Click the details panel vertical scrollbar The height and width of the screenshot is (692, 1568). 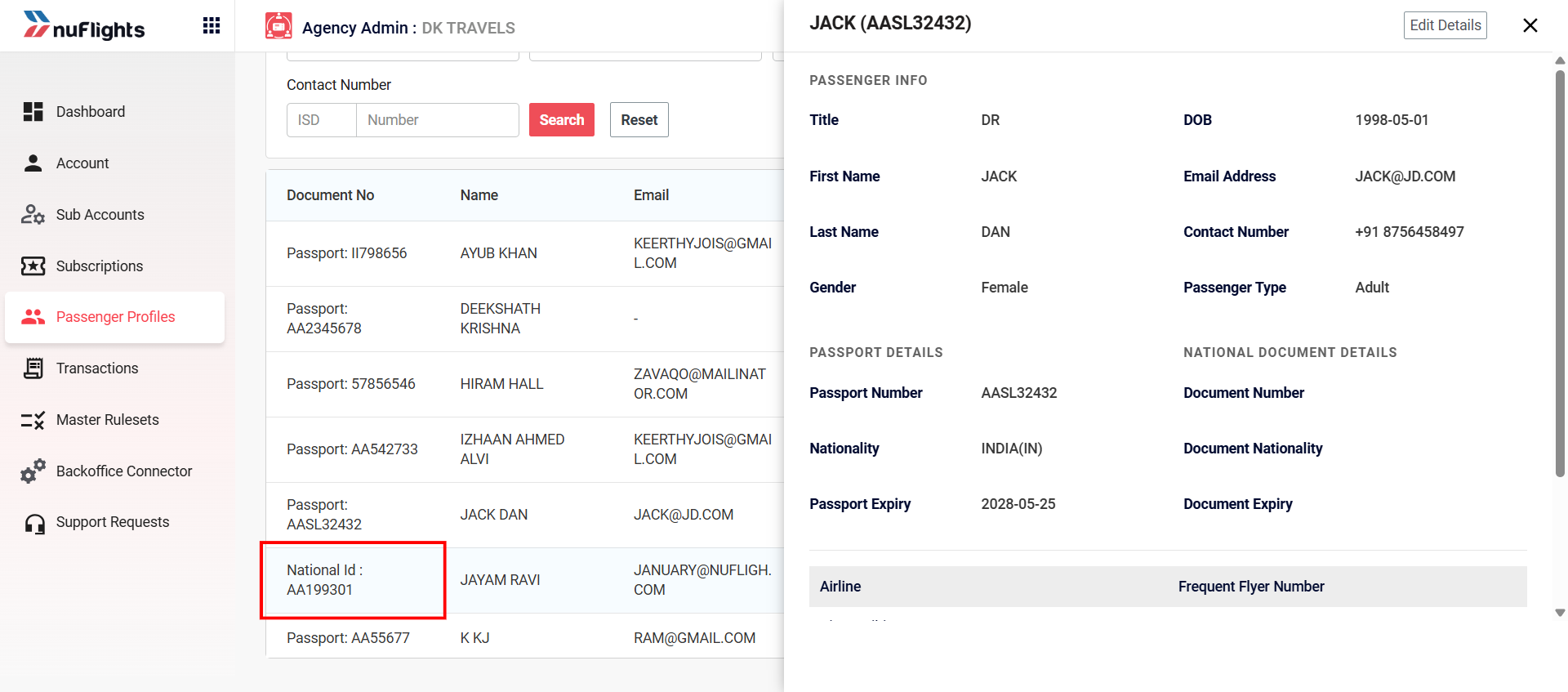[1560, 274]
